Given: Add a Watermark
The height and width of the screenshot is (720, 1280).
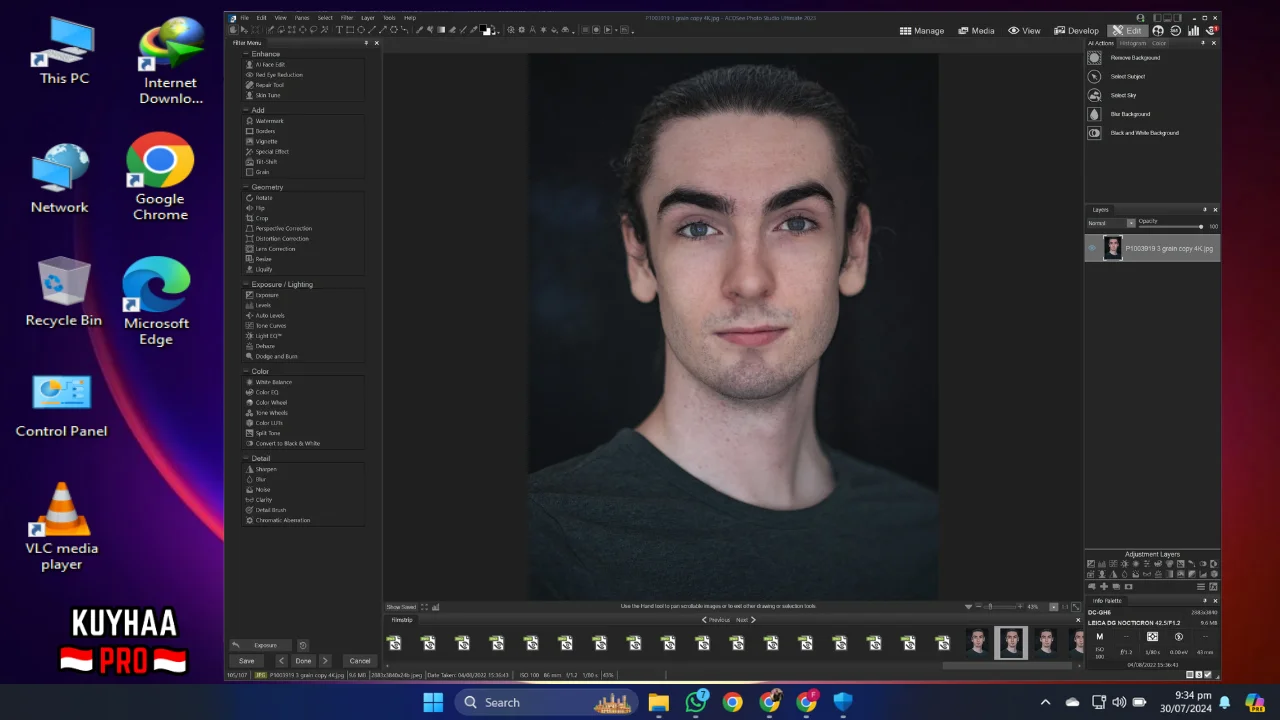Looking at the screenshot, I should 269,121.
